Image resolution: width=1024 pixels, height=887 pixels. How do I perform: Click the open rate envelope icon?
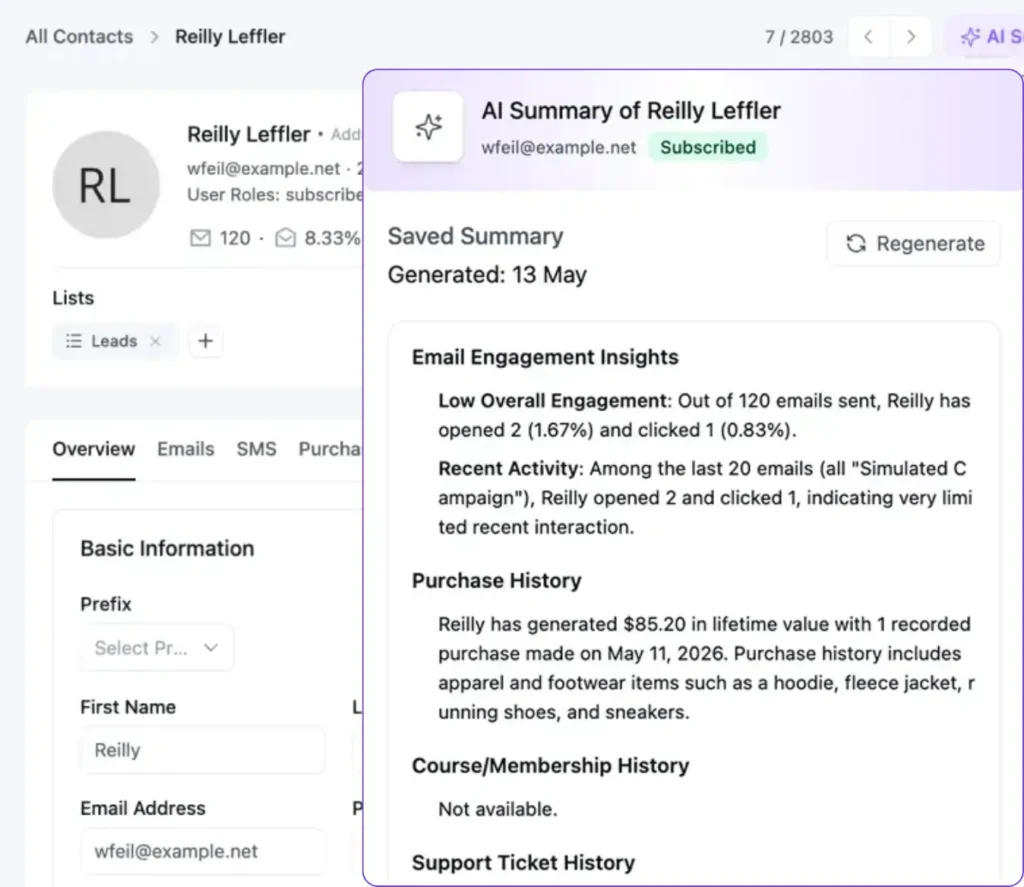pos(285,238)
